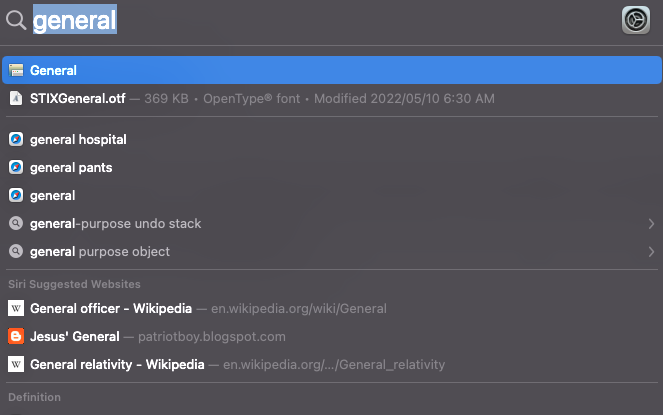Click the Safari icon beside general pants
The image size is (663, 415).
(x=16, y=167)
